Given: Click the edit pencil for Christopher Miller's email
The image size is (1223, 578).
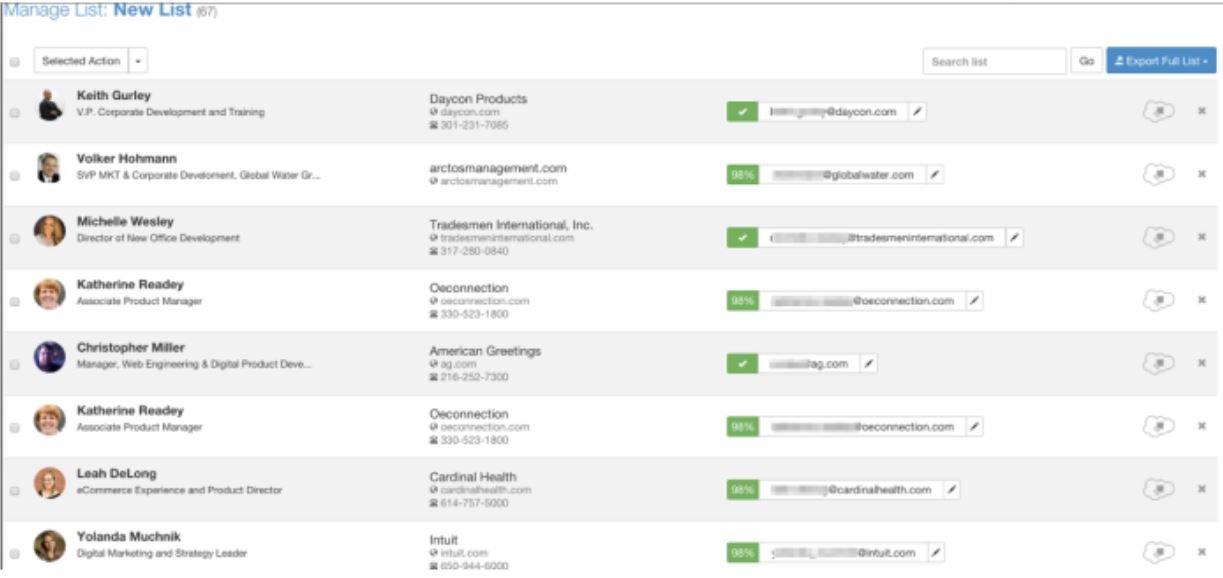Looking at the screenshot, I should (x=868, y=364).
